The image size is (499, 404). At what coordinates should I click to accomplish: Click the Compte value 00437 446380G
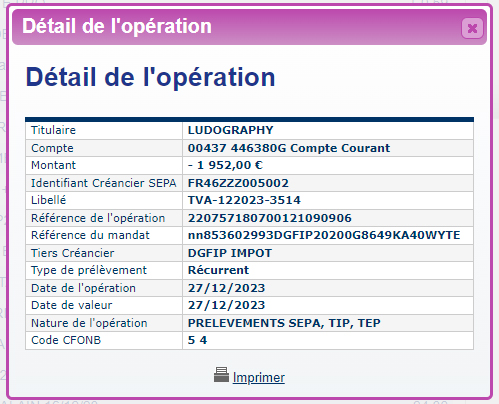pos(289,148)
